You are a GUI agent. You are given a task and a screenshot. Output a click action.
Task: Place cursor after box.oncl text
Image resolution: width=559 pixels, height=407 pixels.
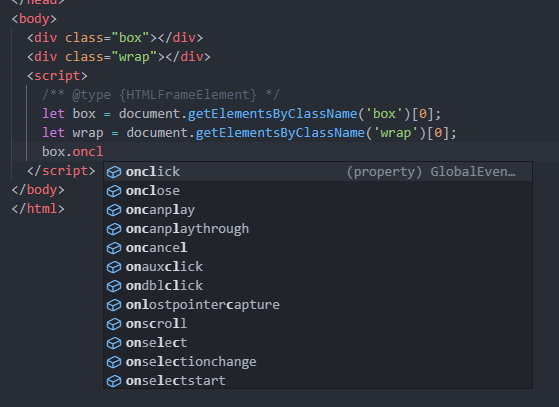point(103,152)
